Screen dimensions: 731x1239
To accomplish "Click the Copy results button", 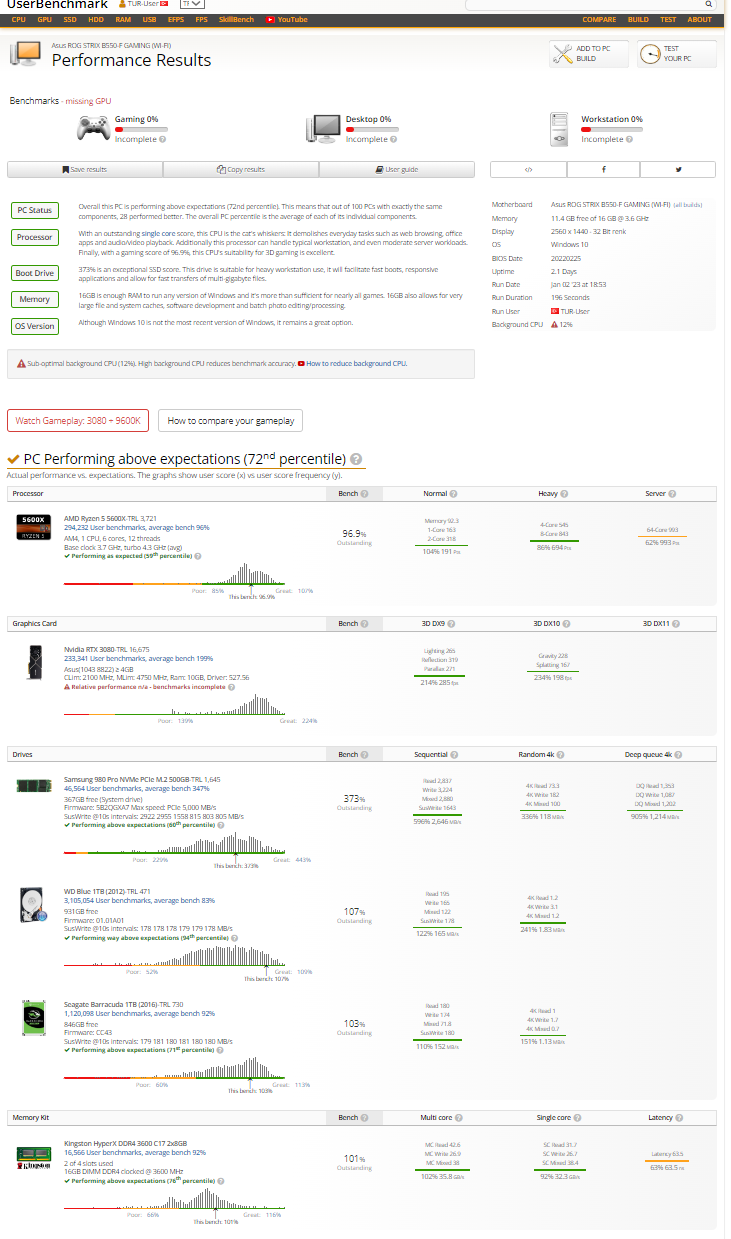I will (x=241, y=170).
